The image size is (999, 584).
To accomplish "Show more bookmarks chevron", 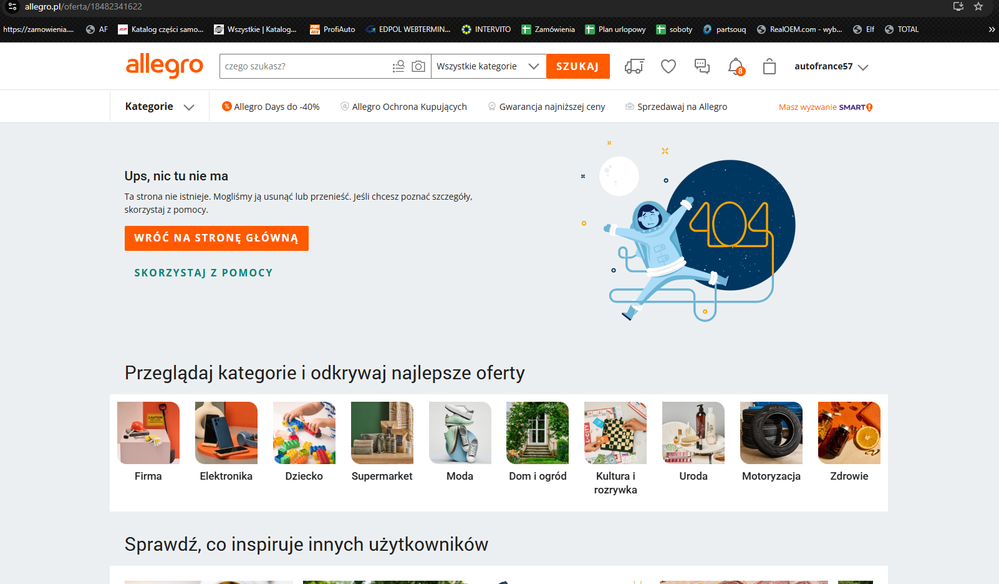I will (x=991, y=29).
